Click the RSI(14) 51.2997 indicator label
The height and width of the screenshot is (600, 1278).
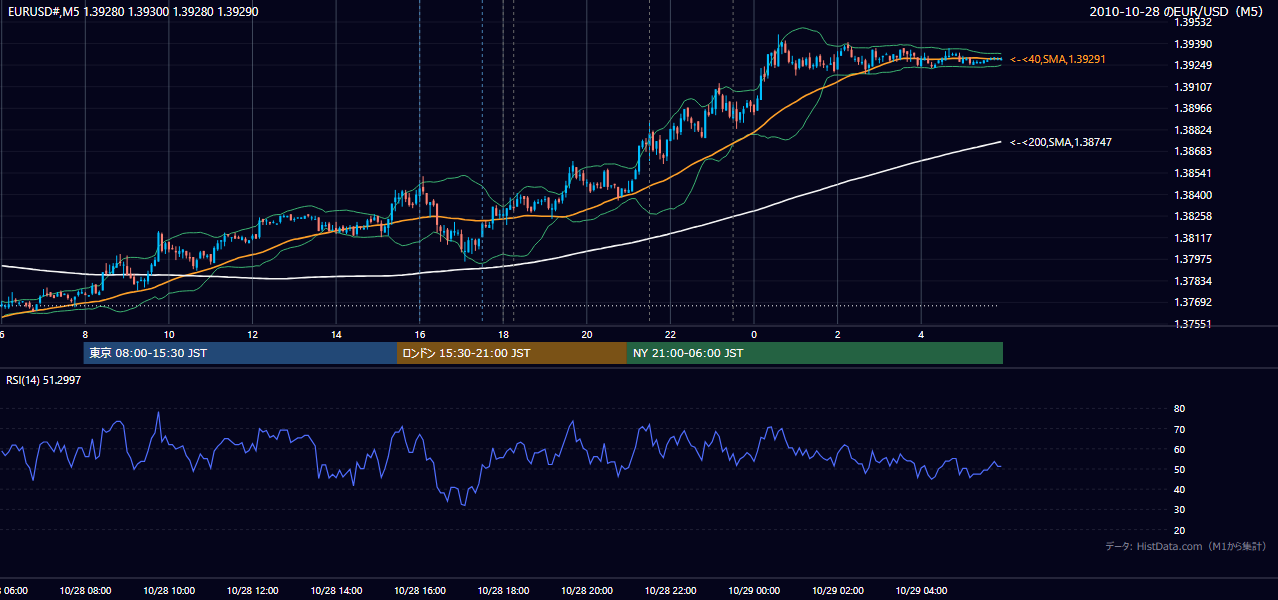click(x=44, y=380)
